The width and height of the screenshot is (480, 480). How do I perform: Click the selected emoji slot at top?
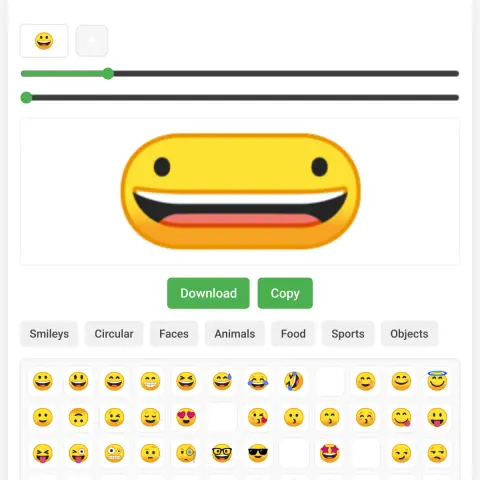point(44,41)
